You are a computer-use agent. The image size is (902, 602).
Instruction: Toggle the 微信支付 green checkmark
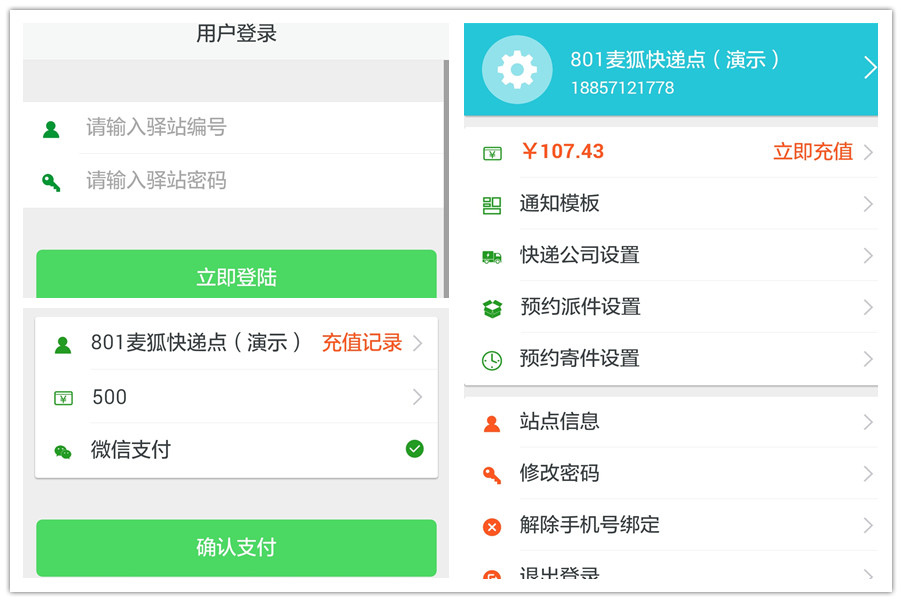[414, 449]
